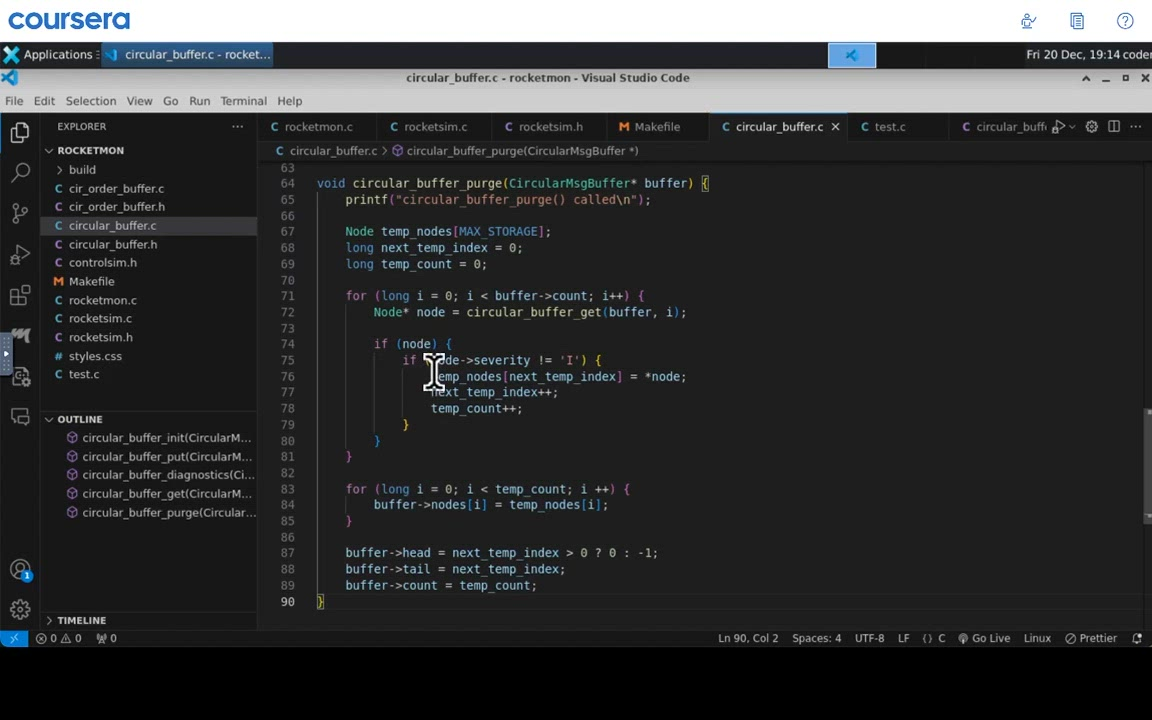Screen dimensions: 1152x720
Task: Click the Ln 90, Col 2 indicator
Action: click(747, 638)
